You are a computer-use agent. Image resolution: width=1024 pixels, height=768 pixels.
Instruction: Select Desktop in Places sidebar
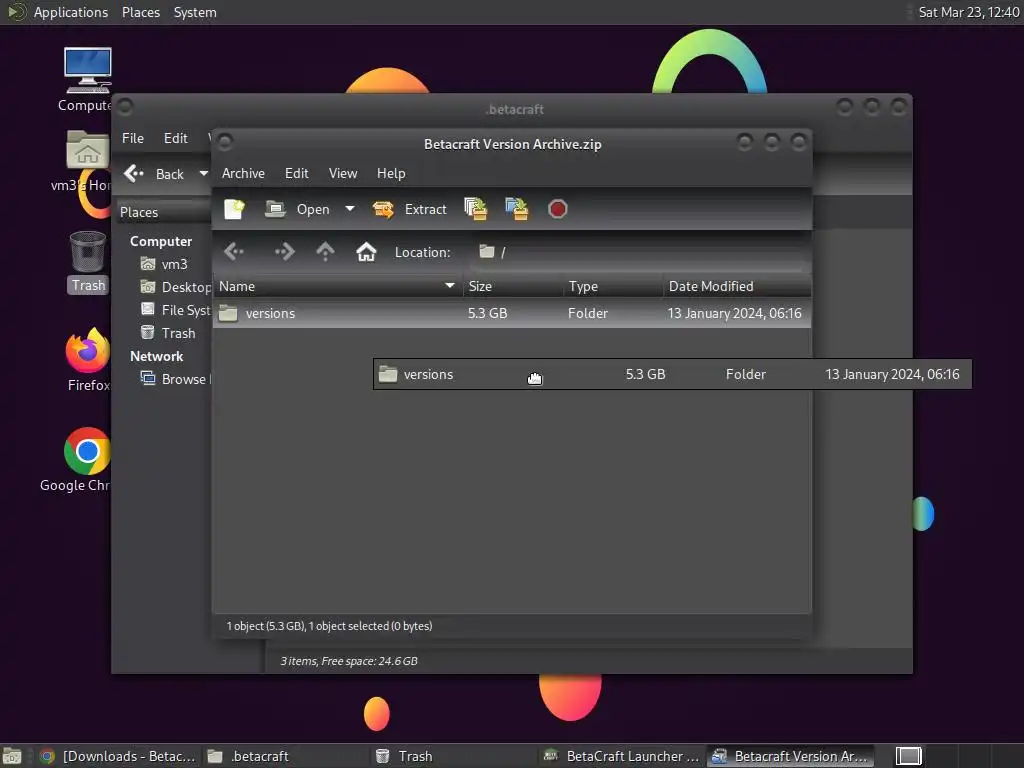pyautogui.click(x=175, y=287)
